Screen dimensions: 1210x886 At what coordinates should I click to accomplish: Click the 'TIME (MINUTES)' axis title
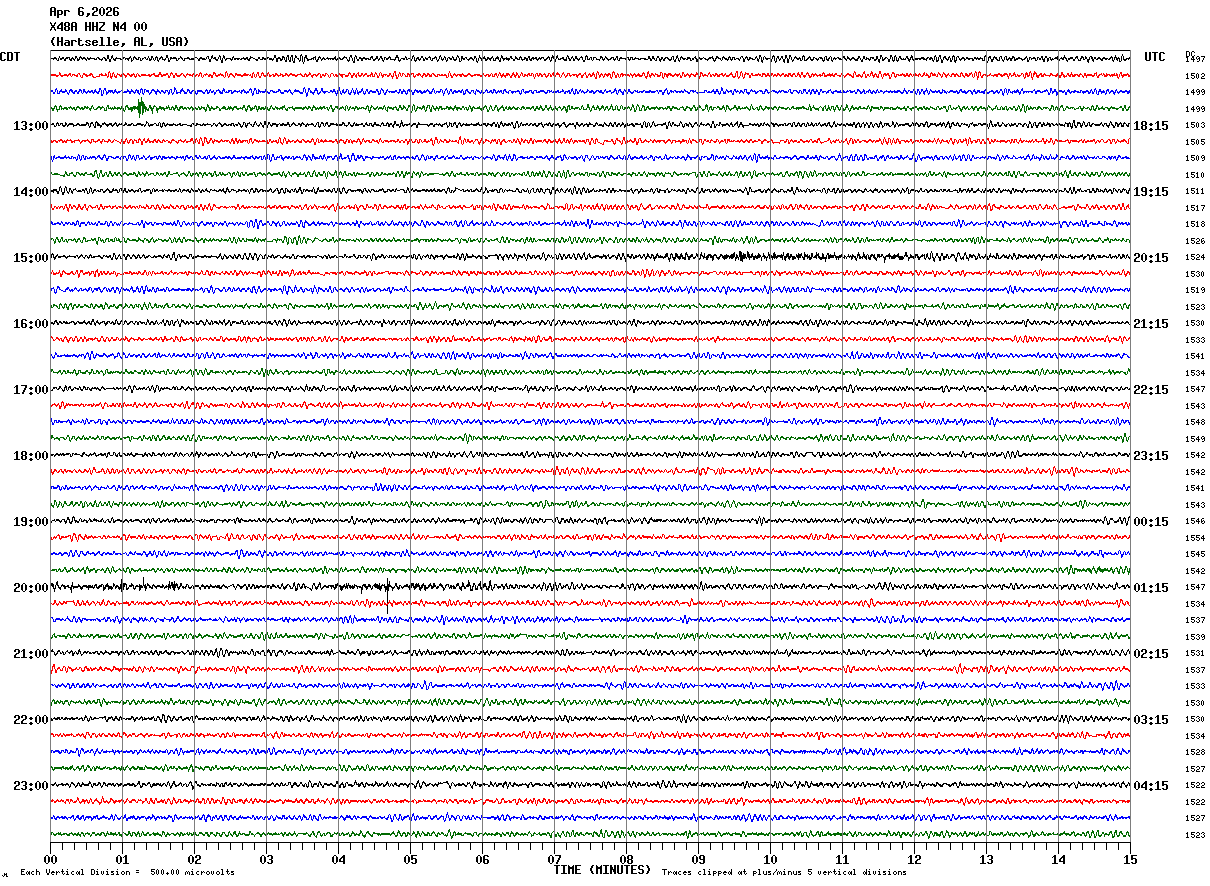click(x=602, y=870)
